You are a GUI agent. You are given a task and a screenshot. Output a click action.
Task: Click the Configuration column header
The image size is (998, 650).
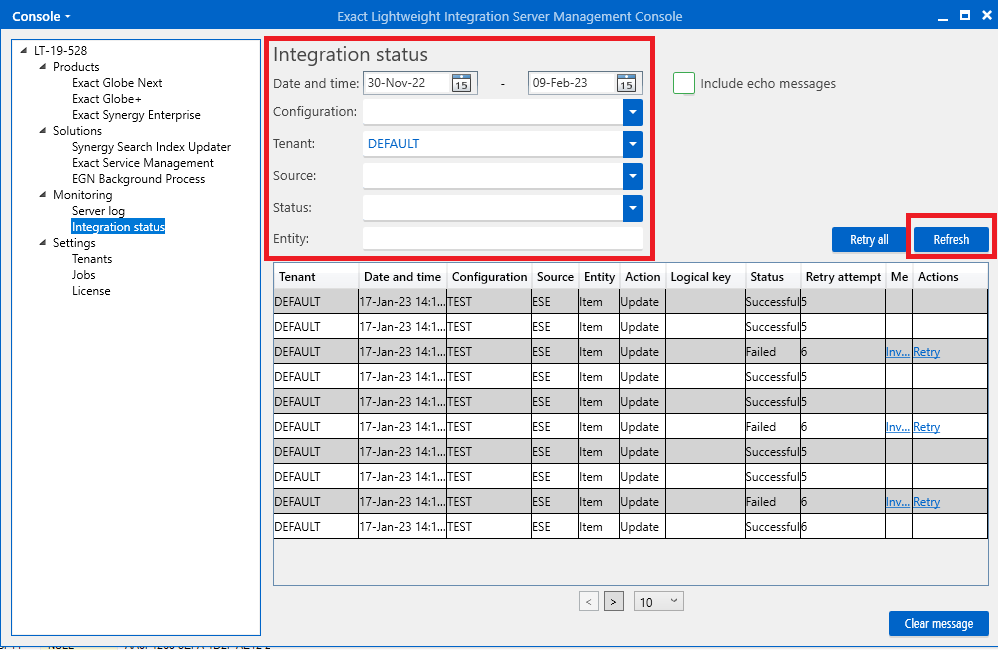click(489, 277)
